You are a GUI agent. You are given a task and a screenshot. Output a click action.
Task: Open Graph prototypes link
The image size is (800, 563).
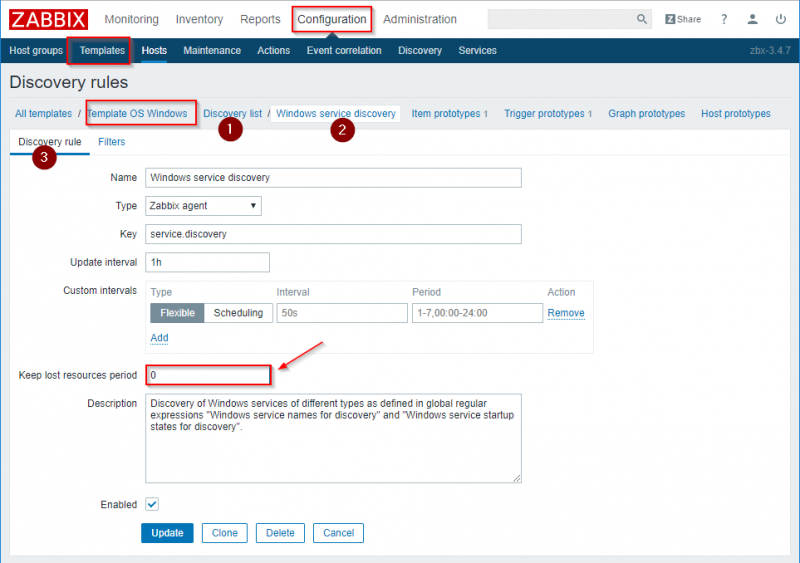coord(646,113)
